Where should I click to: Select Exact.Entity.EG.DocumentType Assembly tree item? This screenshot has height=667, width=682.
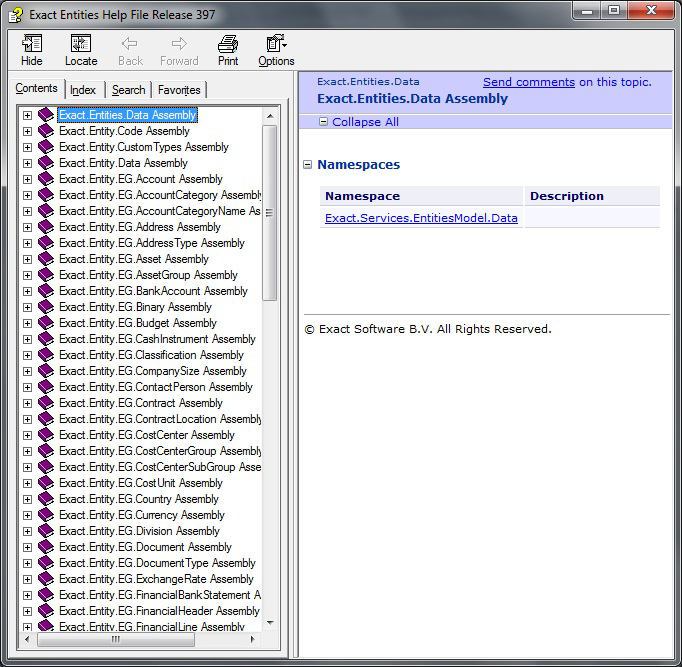(x=157, y=563)
